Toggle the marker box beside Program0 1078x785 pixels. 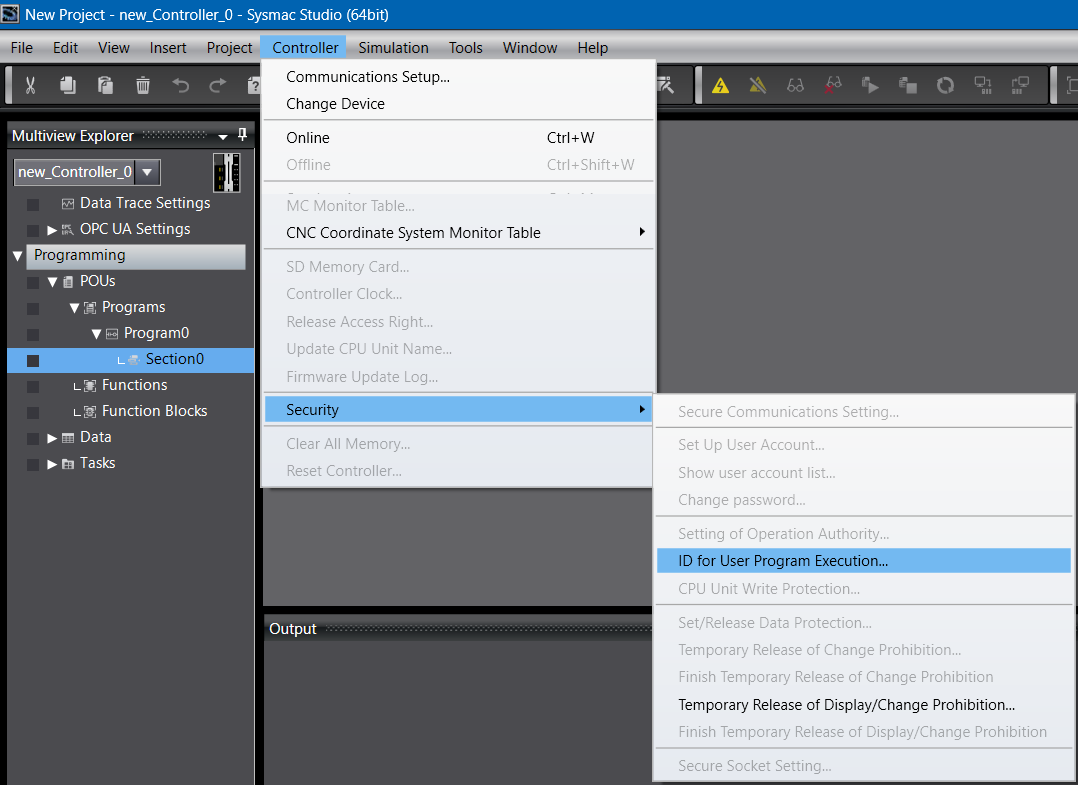32,335
